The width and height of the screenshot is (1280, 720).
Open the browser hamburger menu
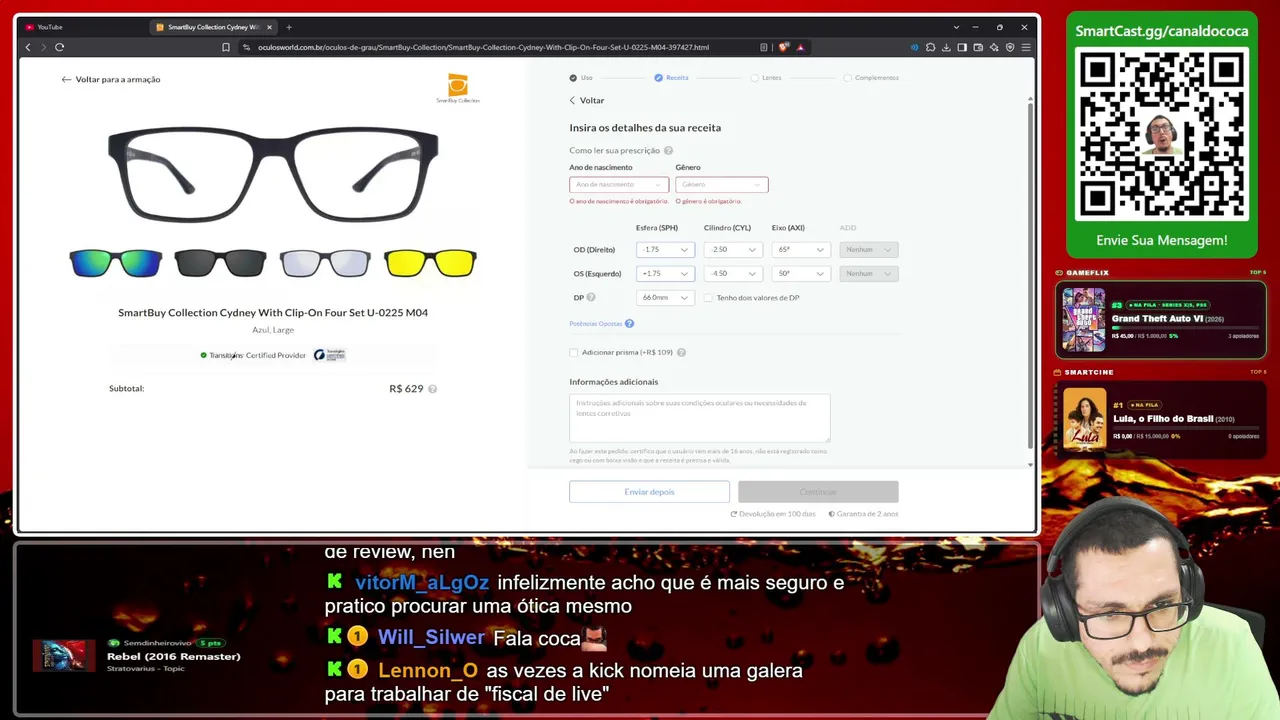click(x=1026, y=47)
